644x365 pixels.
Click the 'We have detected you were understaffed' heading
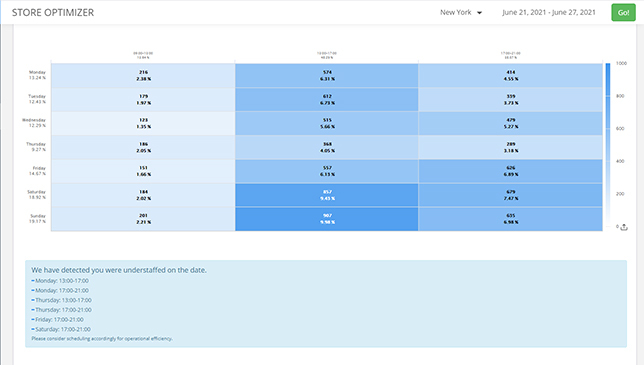[119, 270]
